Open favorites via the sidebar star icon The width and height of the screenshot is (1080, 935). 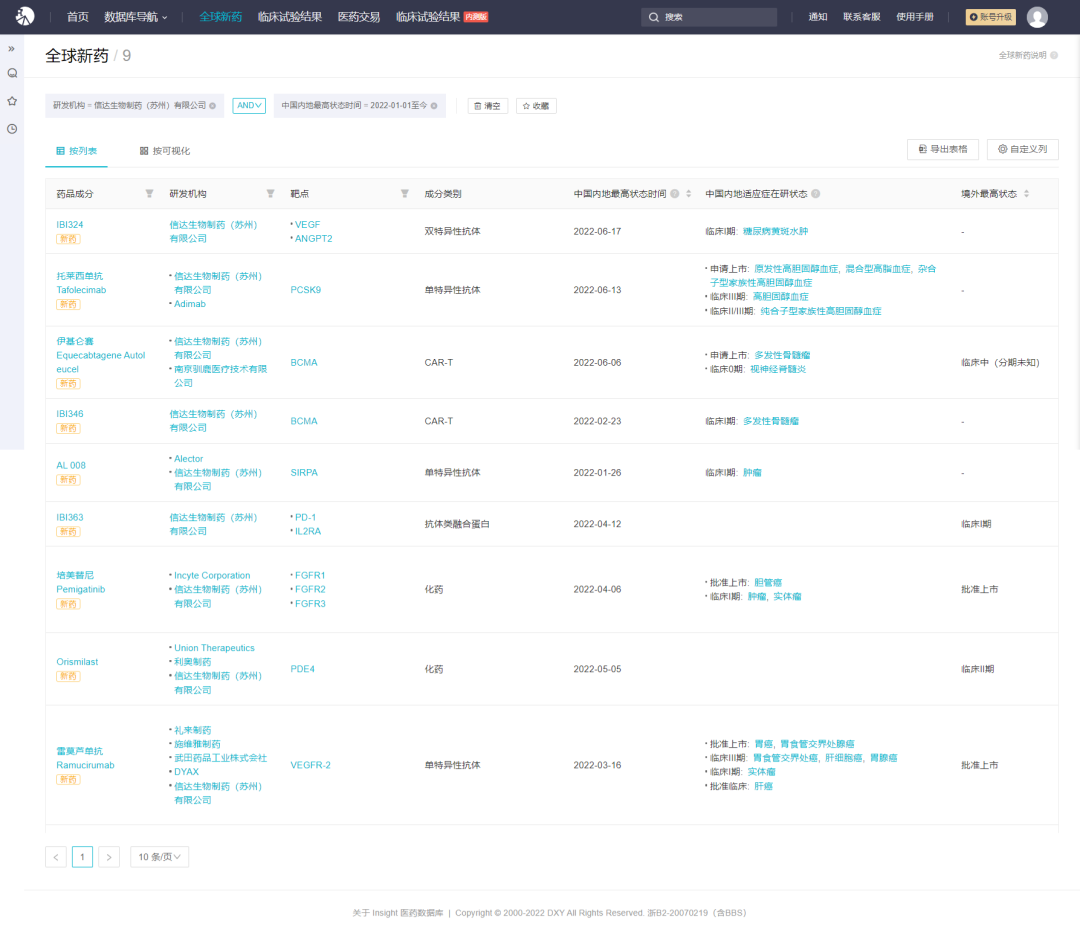12,101
